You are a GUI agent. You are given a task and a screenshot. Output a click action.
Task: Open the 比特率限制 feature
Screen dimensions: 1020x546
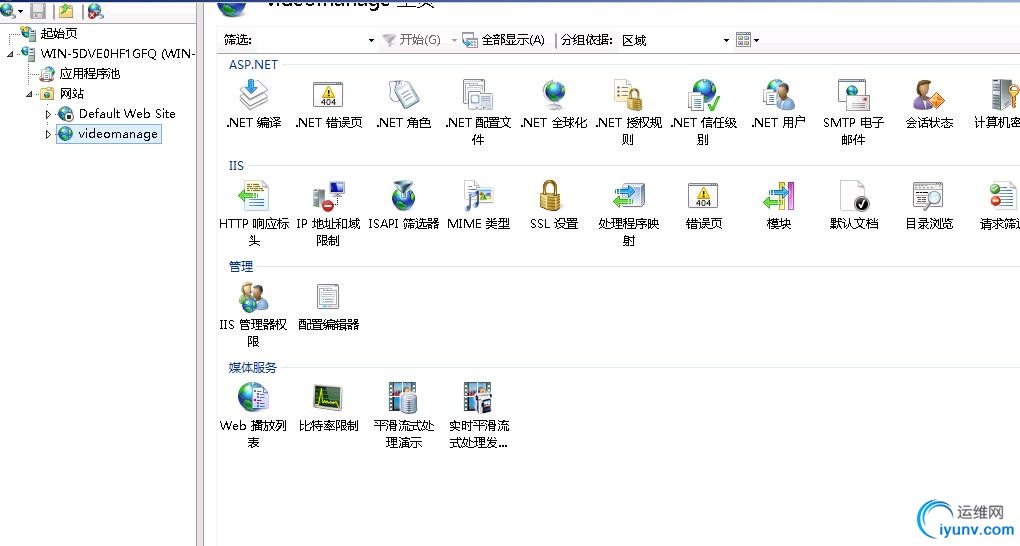329,407
